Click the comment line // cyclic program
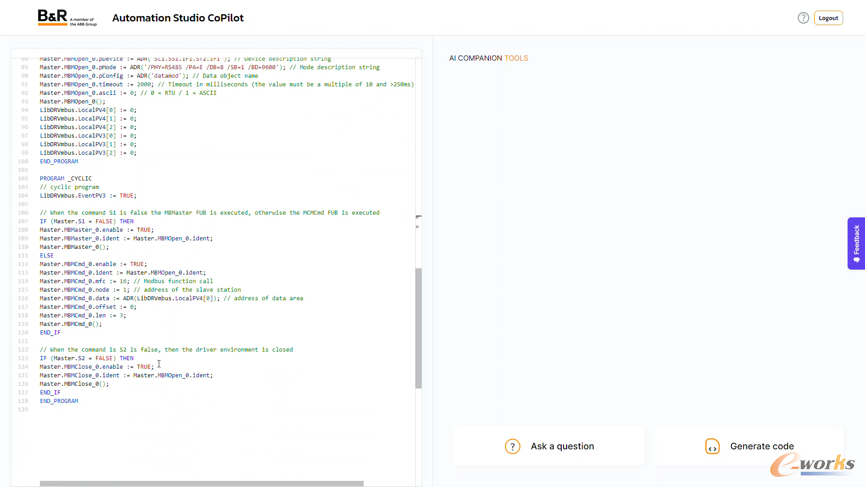This screenshot has width=865, height=487. [x=69, y=187]
